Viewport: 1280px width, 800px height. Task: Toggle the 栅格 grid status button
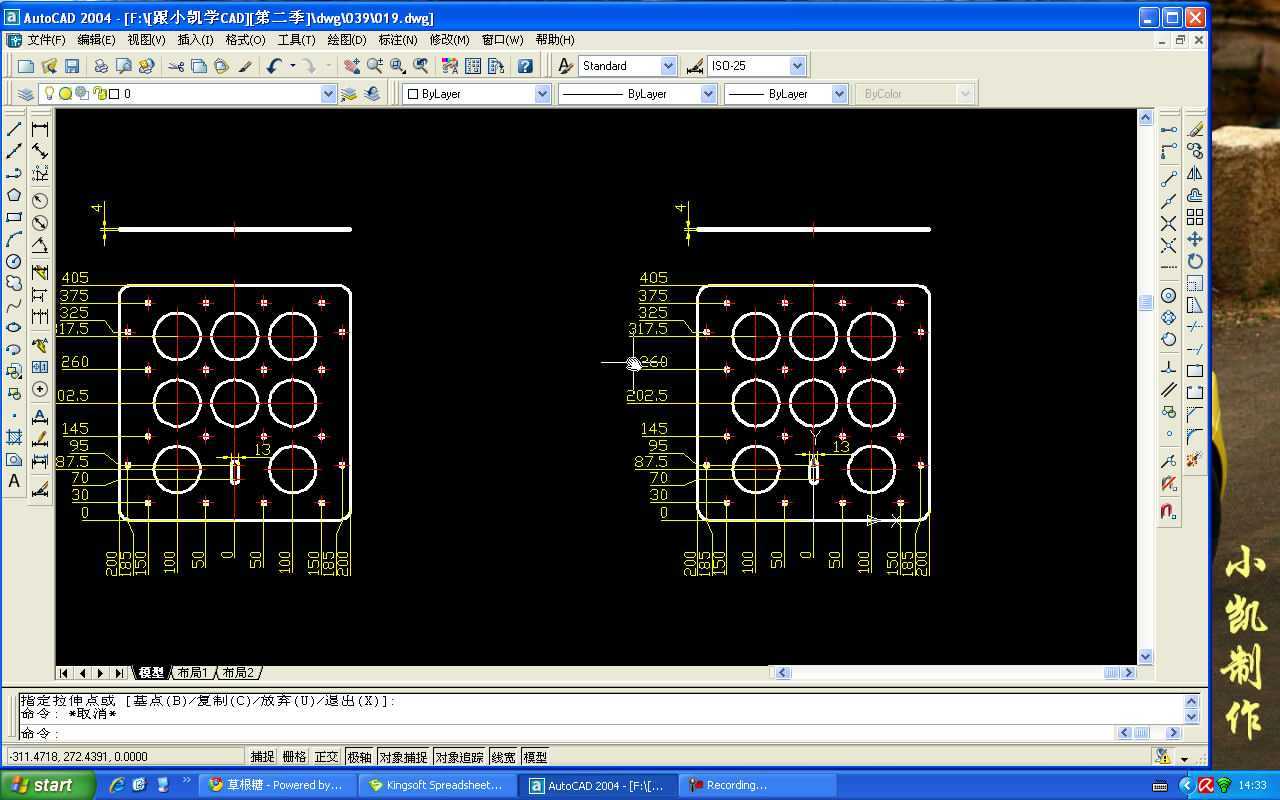click(294, 757)
